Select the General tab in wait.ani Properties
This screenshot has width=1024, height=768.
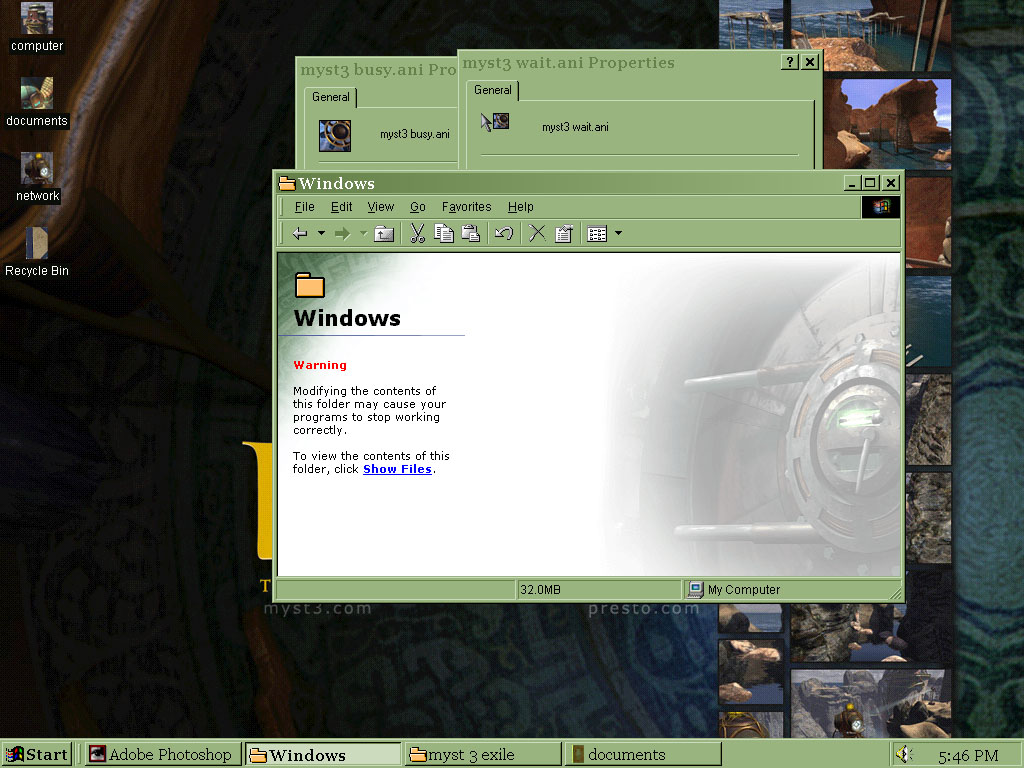(493, 90)
